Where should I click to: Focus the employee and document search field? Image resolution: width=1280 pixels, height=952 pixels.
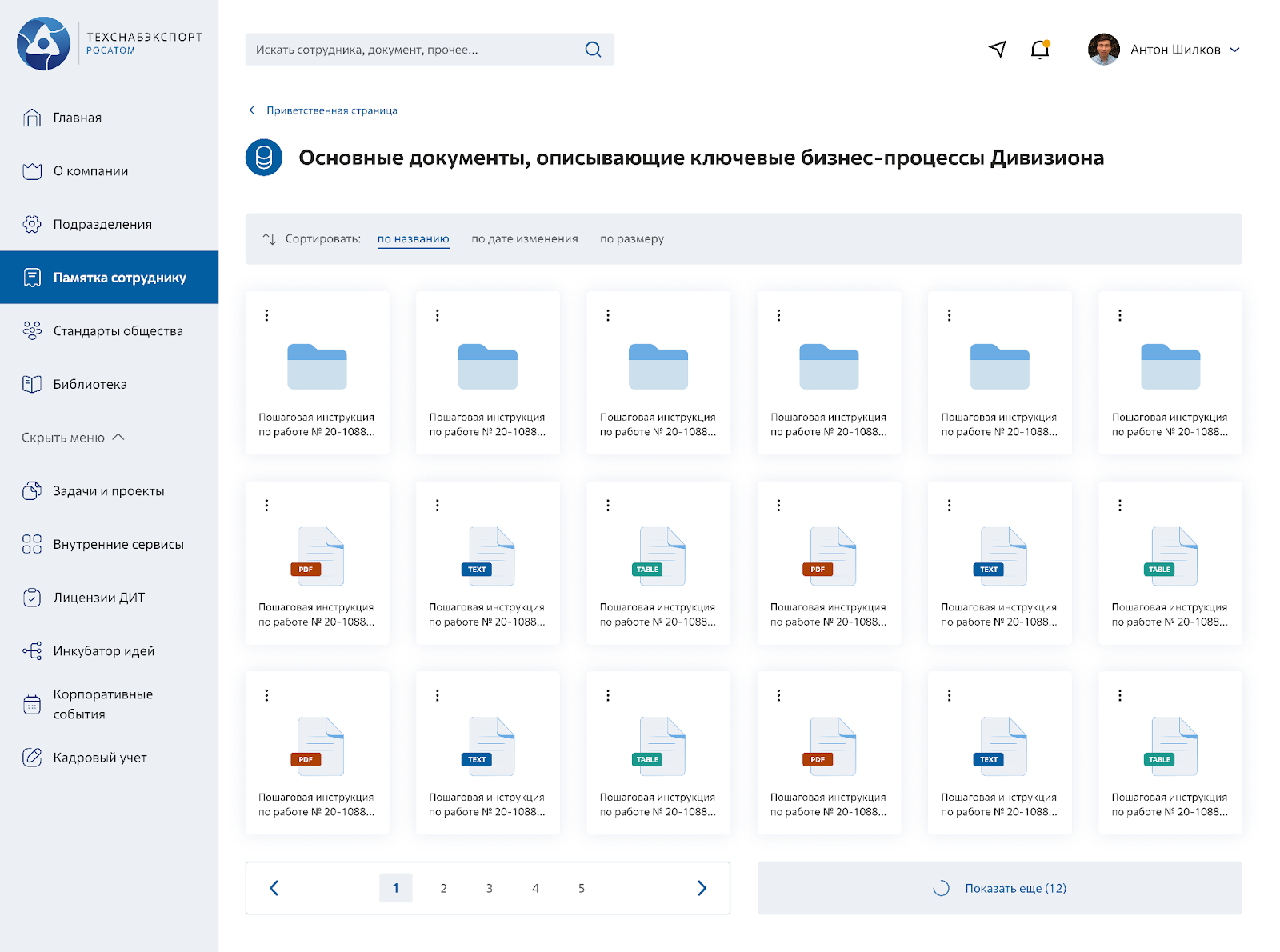[416, 50]
